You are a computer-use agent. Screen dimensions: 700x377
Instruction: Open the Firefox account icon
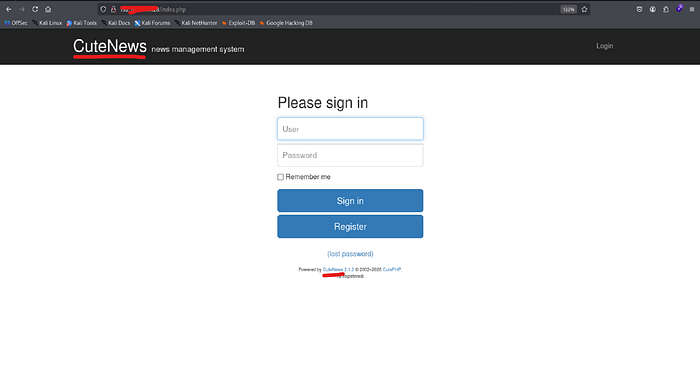653,9
